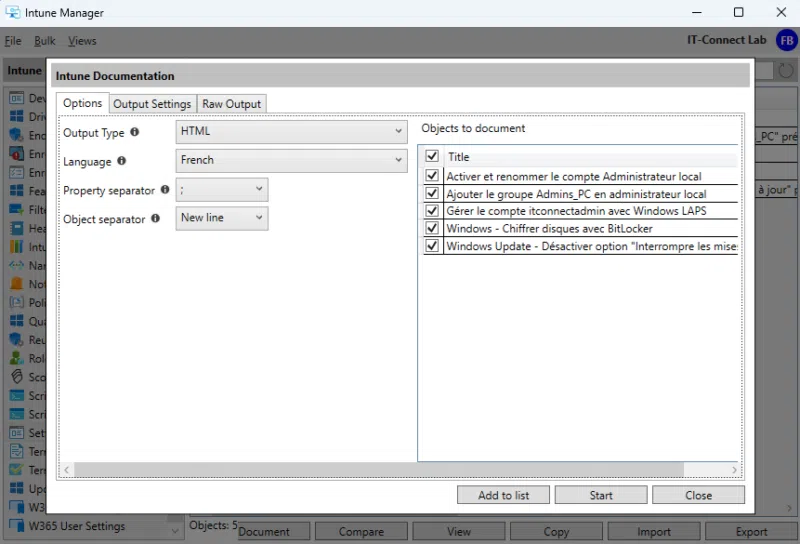Screen dimensions: 800x544
Task: Click the W365 User Settings icon in sidebar
Action: [16, 526]
